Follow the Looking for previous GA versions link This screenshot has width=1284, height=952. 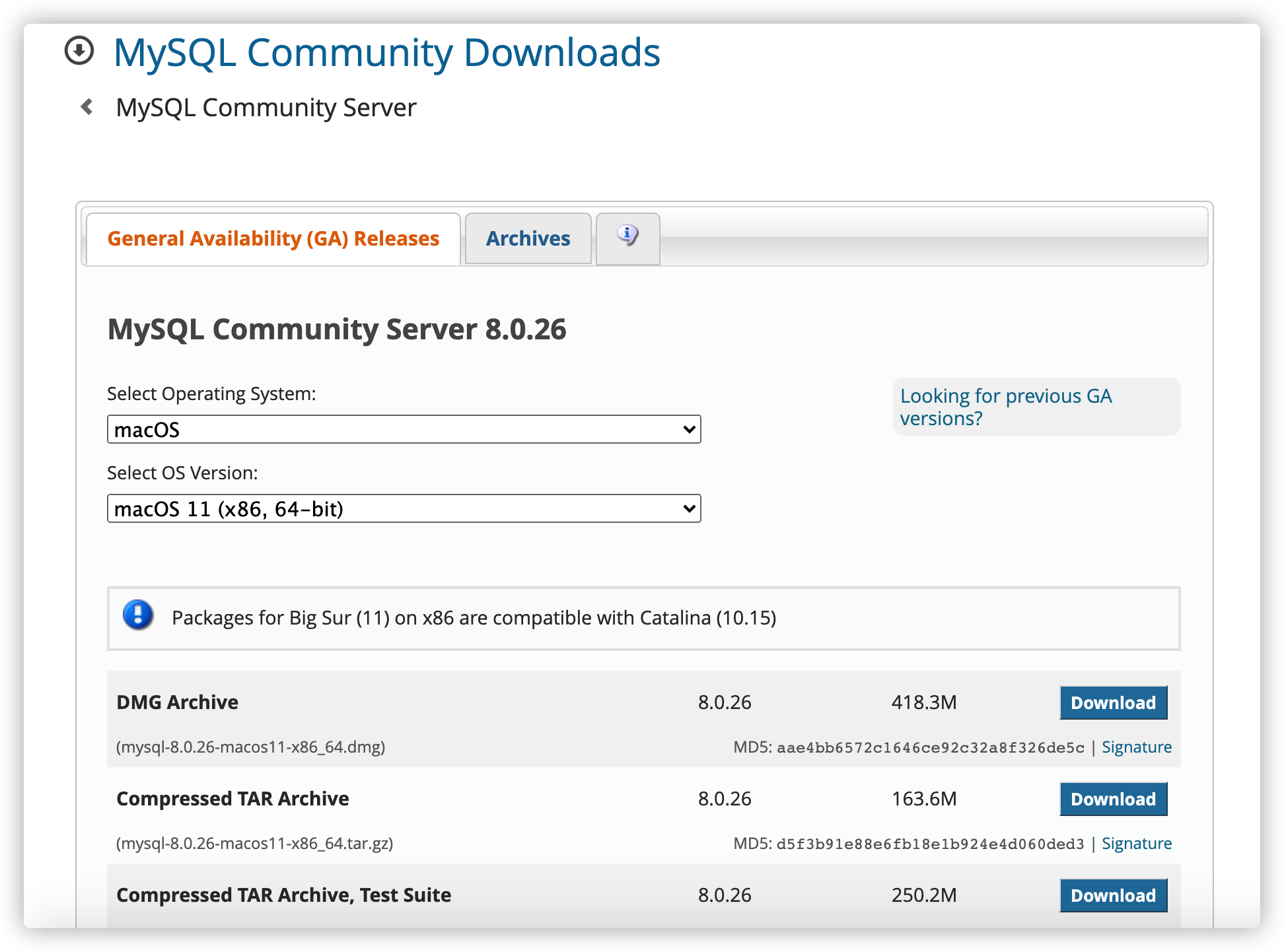tap(1006, 407)
